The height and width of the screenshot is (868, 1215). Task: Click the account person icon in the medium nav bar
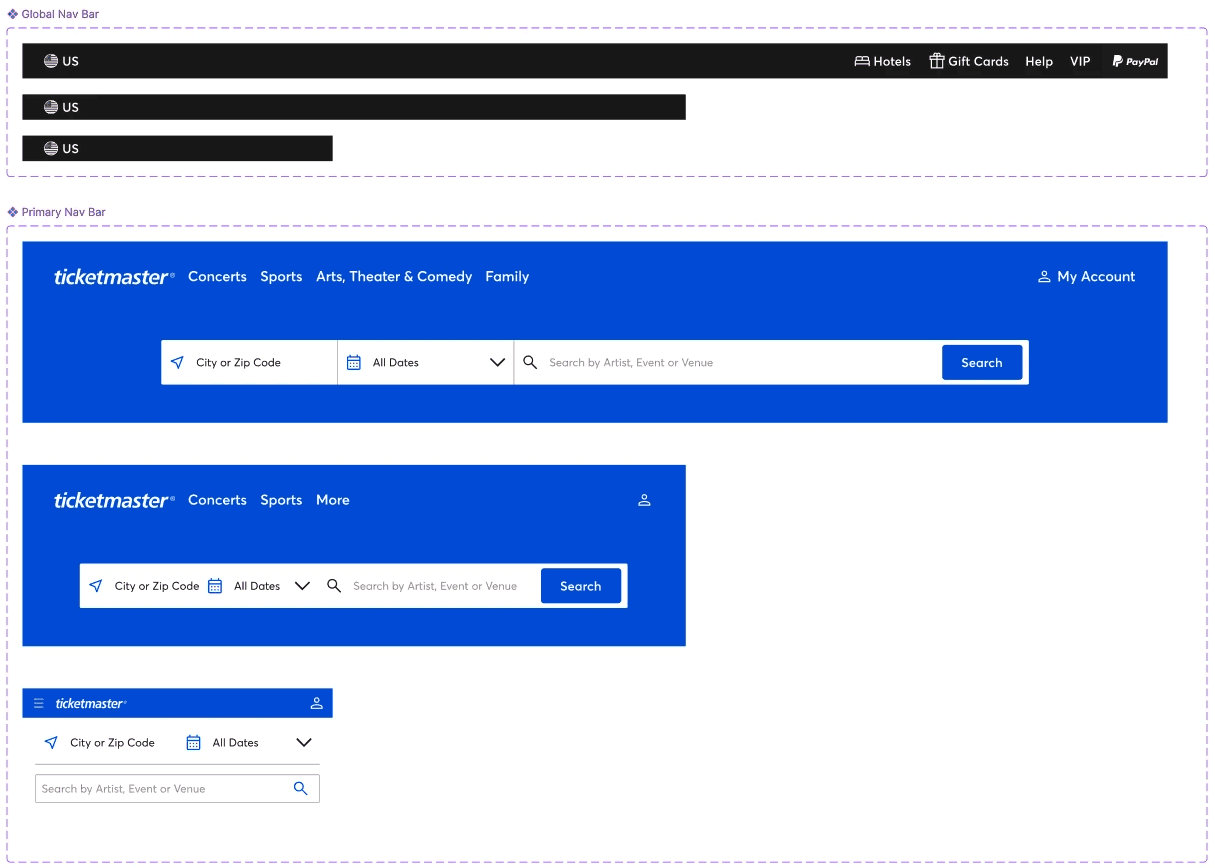644,500
